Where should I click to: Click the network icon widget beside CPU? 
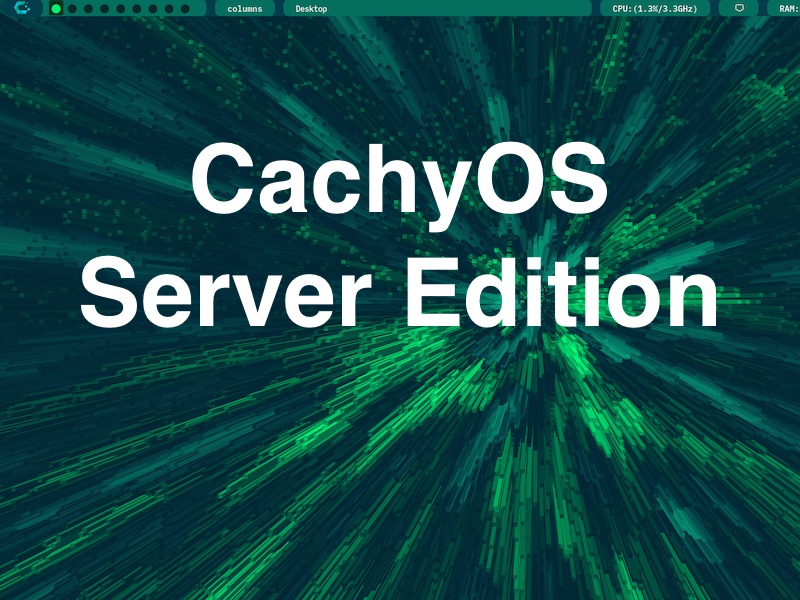click(x=739, y=8)
